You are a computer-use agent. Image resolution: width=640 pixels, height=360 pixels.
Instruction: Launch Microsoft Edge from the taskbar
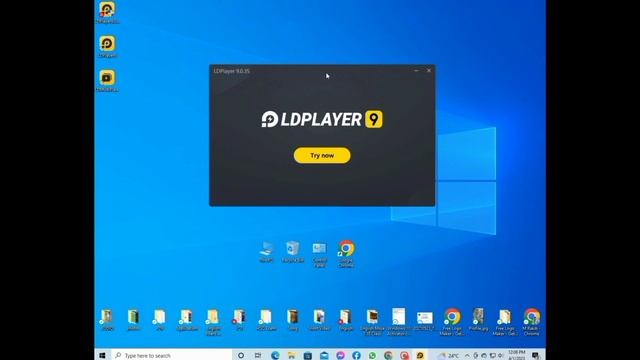click(x=275, y=356)
